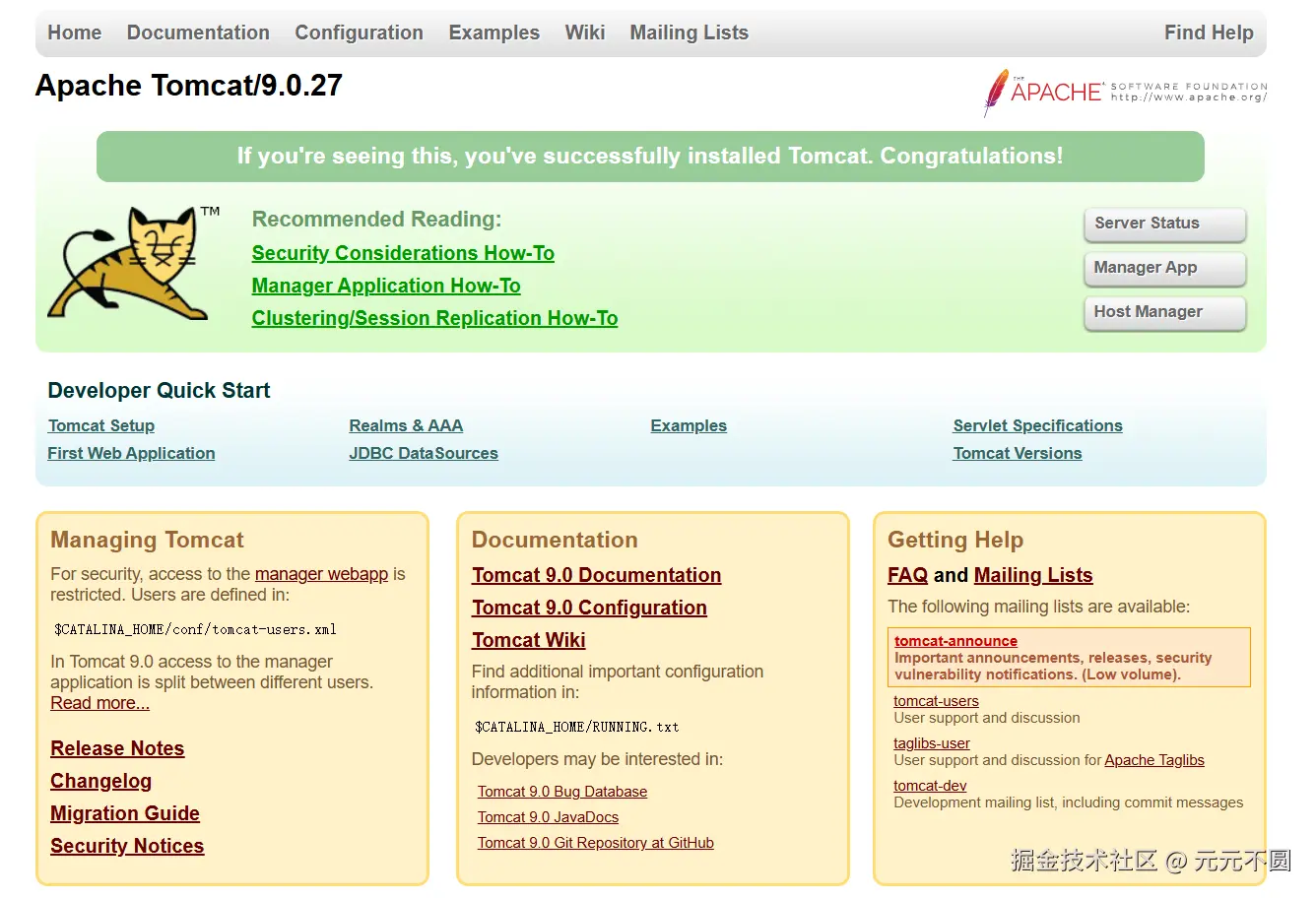The height and width of the screenshot is (898, 1316).
Task: Open Tomcat 9.0 JavaDocs link
Action: coord(549,817)
